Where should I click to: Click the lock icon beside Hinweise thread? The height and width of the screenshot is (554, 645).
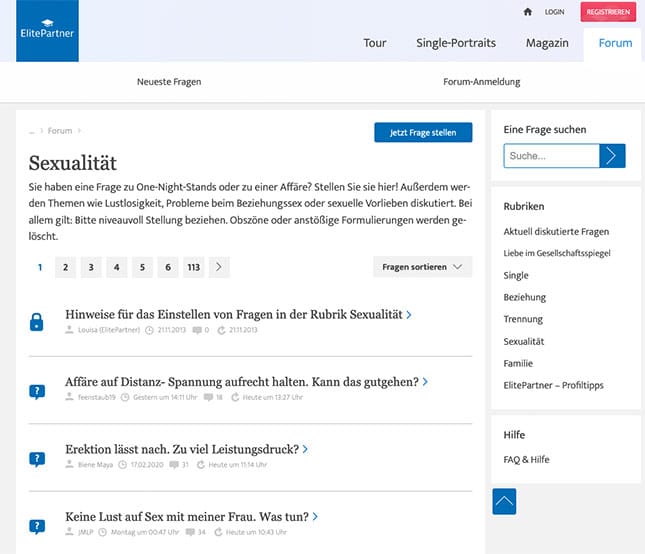click(37, 321)
